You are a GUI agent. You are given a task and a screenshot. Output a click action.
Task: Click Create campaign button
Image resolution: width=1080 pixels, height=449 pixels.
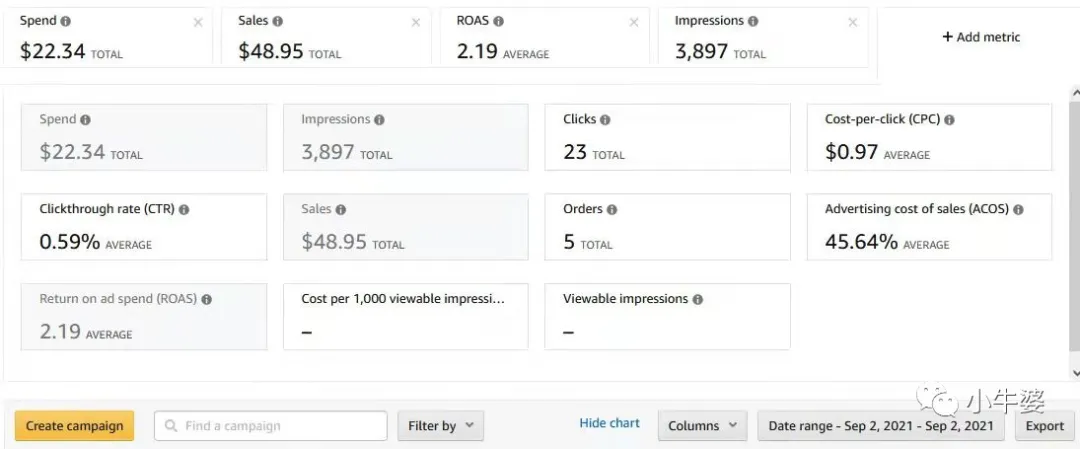click(74, 426)
